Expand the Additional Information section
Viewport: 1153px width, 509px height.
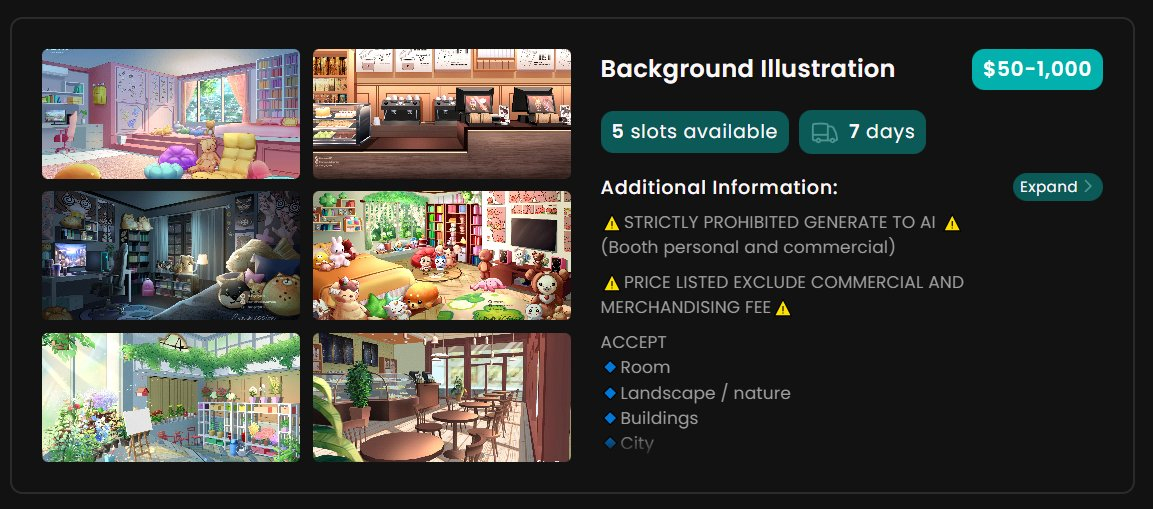tap(1057, 187)
